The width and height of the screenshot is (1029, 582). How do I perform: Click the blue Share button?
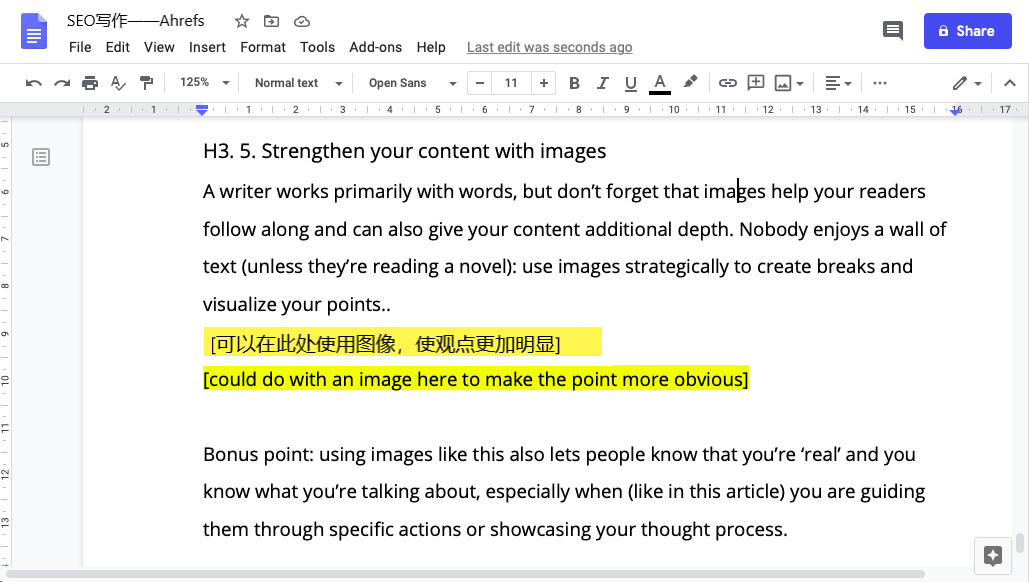pyautogui.click(x=967, y=31)
